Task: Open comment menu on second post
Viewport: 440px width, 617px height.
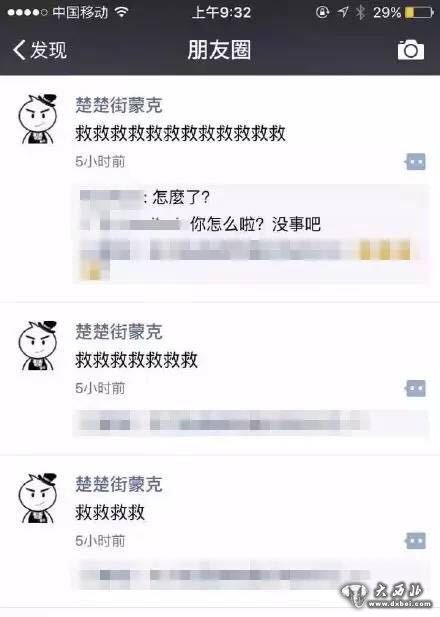Action: coord(415,388)
